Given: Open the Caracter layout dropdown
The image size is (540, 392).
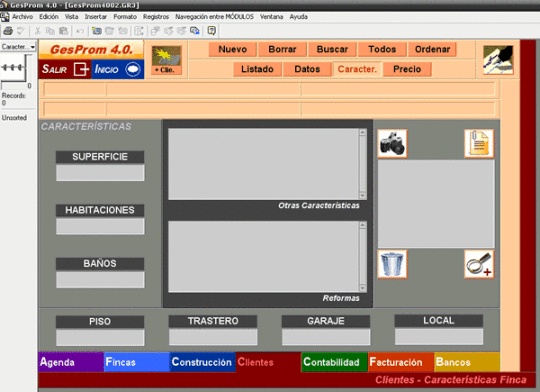Looking at the screenshot, I should [18, 47].
